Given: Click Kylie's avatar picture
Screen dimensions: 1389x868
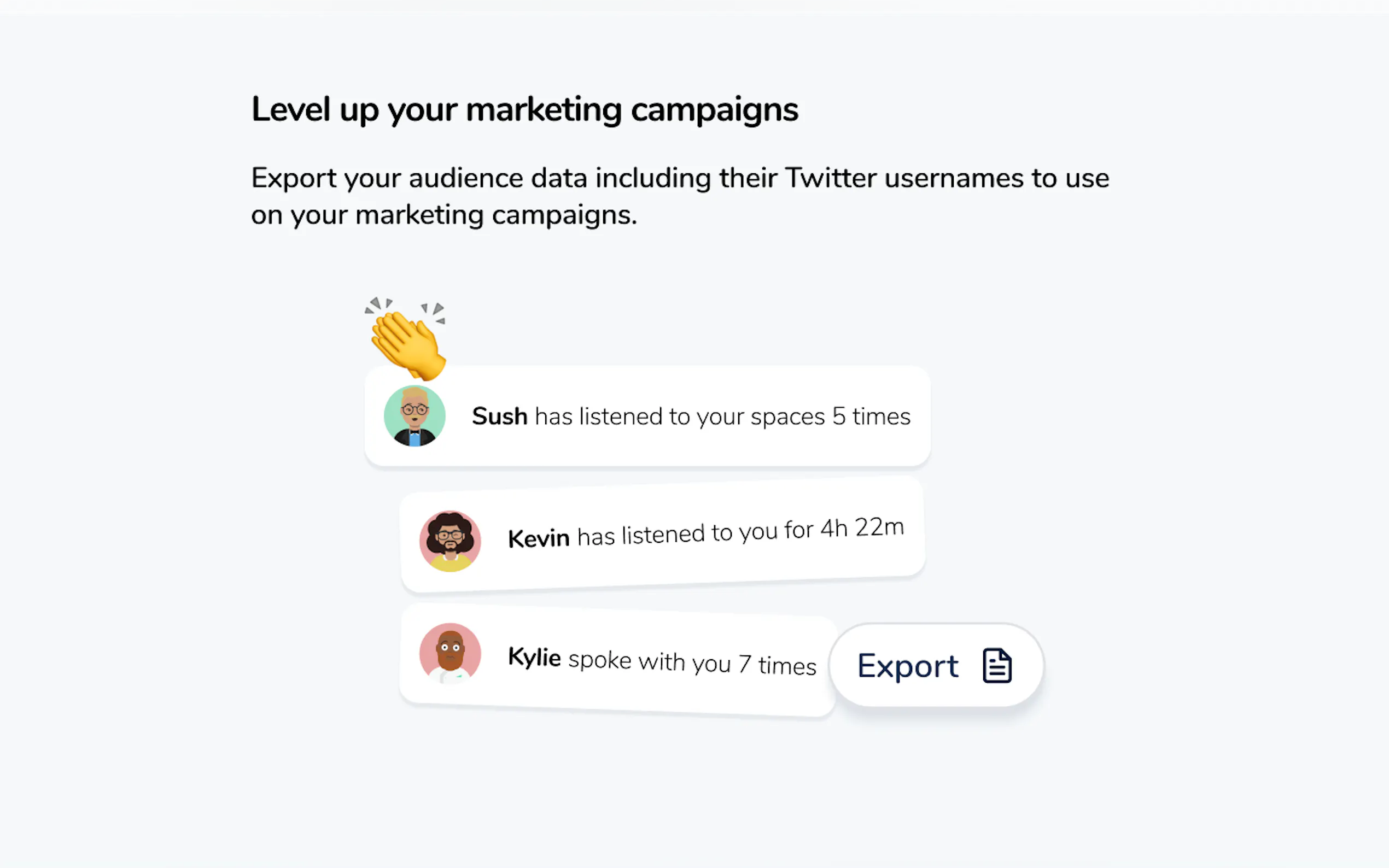Looking at the screenshot, I should coord(450,654).
